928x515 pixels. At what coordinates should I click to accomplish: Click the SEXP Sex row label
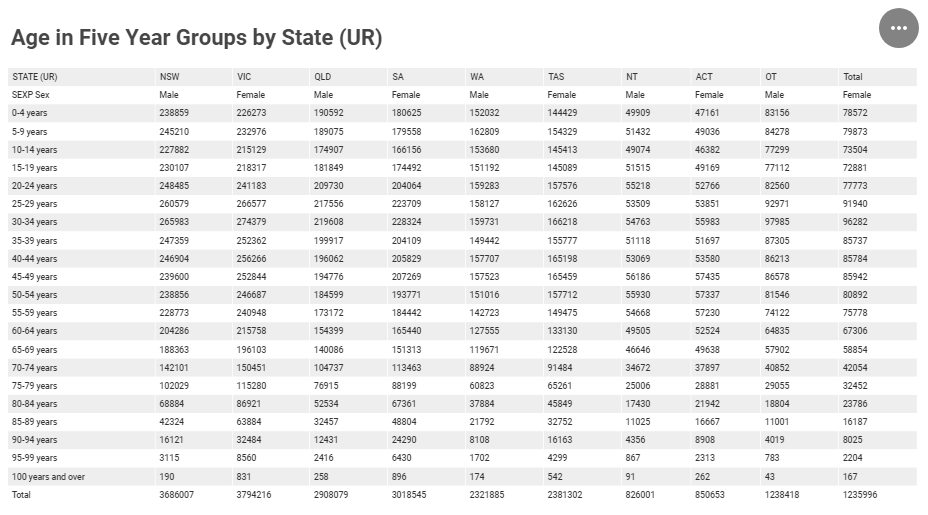(31, 95)
